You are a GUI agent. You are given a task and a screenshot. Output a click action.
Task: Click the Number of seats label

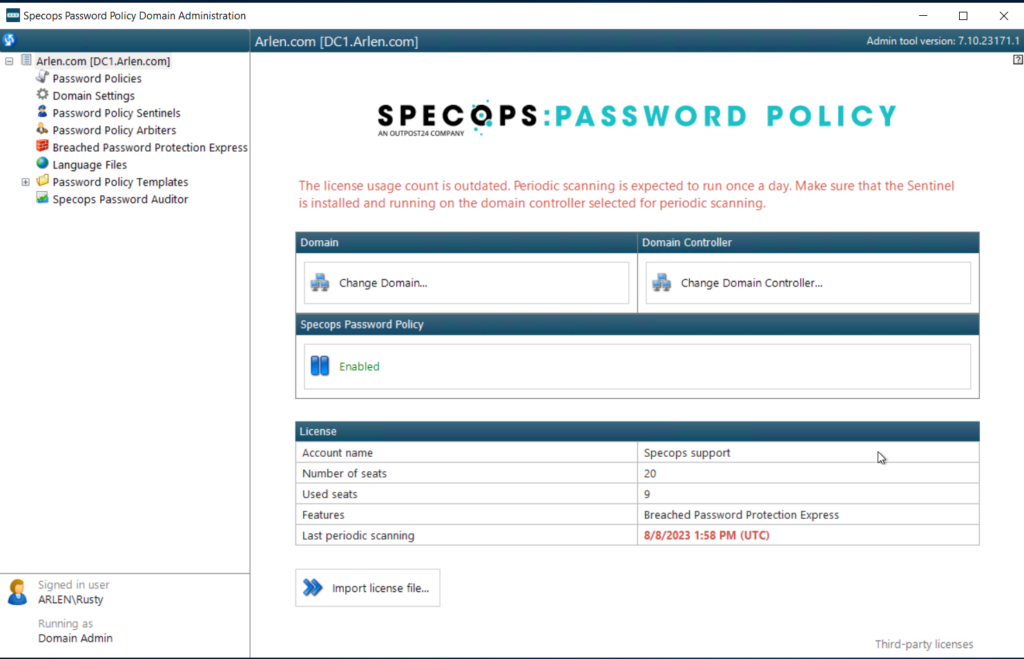(344, 474)
